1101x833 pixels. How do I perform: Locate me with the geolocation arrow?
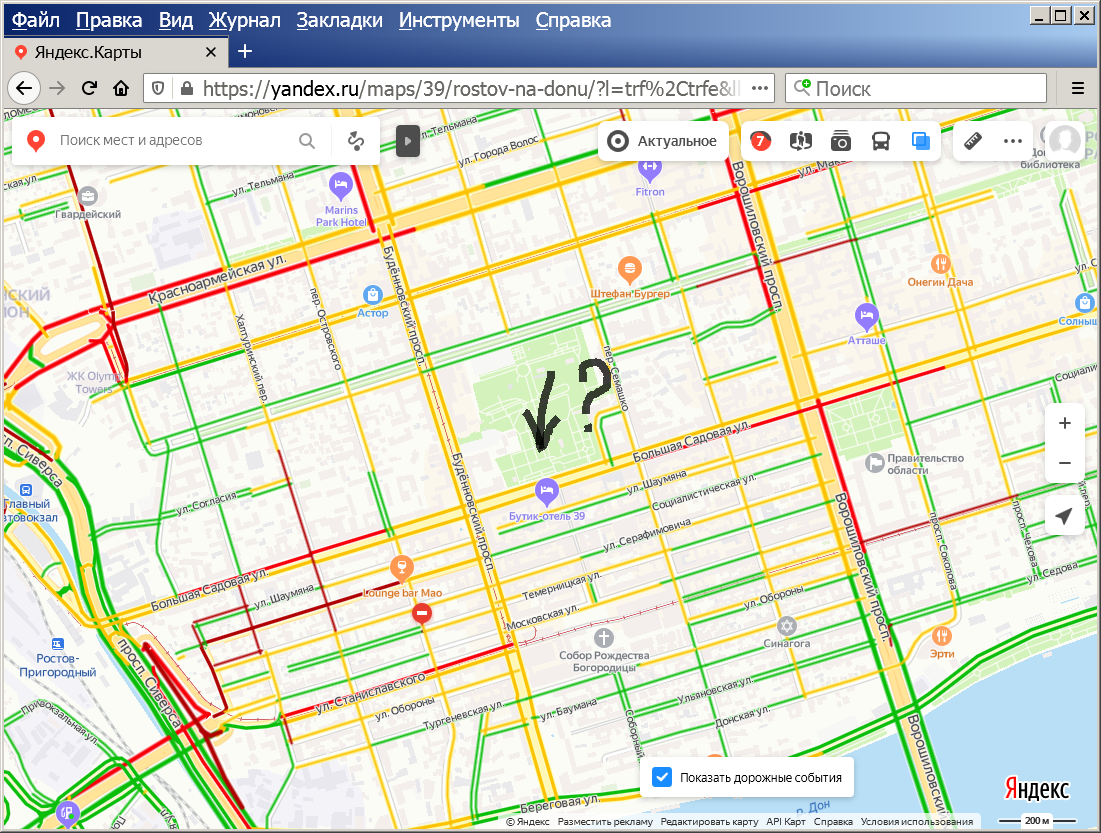coord(1064,516)
